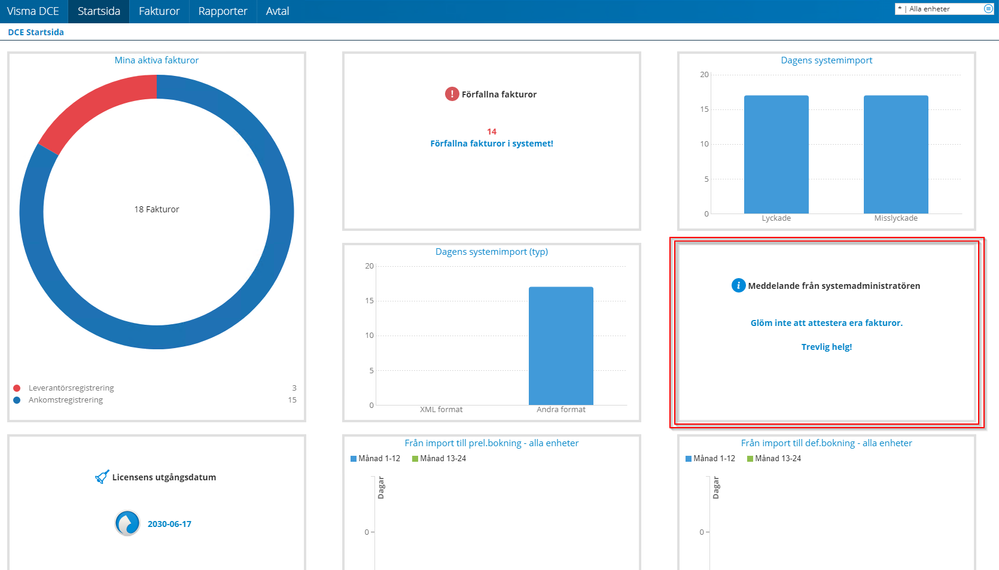Screen dimensions: 999x570
Task: Open the Rapporter menu
Action: (222, 11)
